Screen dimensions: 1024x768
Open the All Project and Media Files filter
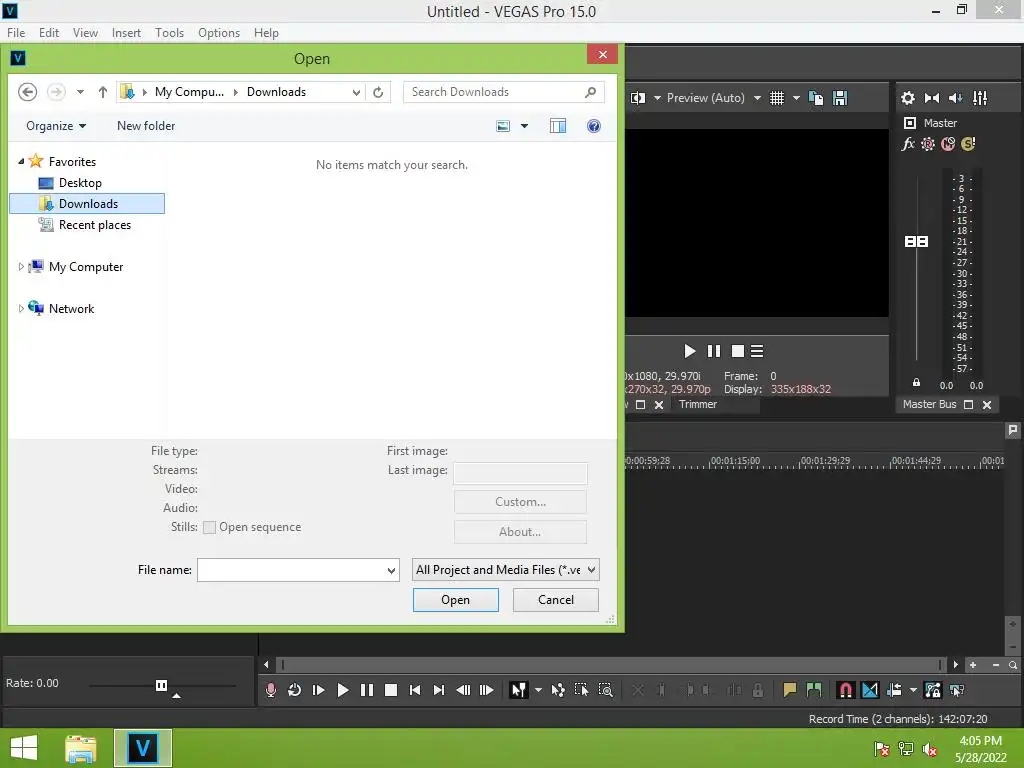(505, 570)
